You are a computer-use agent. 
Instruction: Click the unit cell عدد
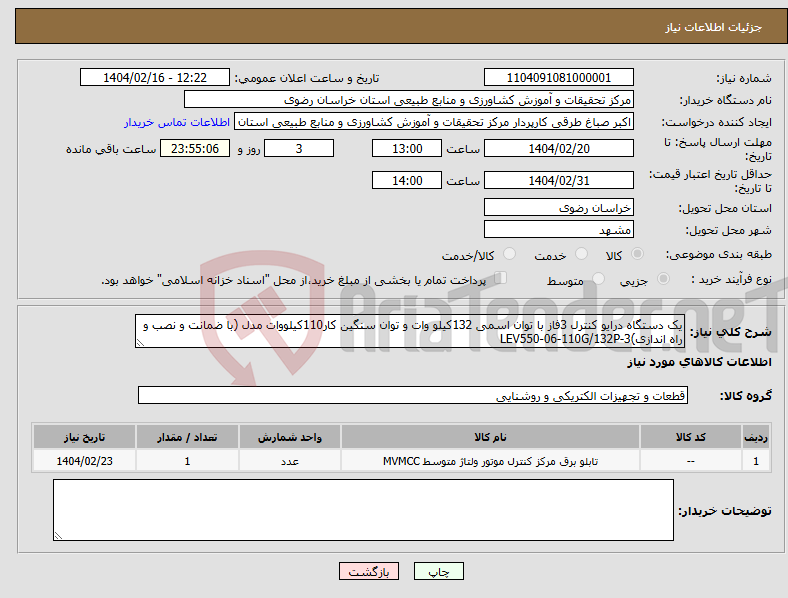pyautogui.click(x=289, y=461)
